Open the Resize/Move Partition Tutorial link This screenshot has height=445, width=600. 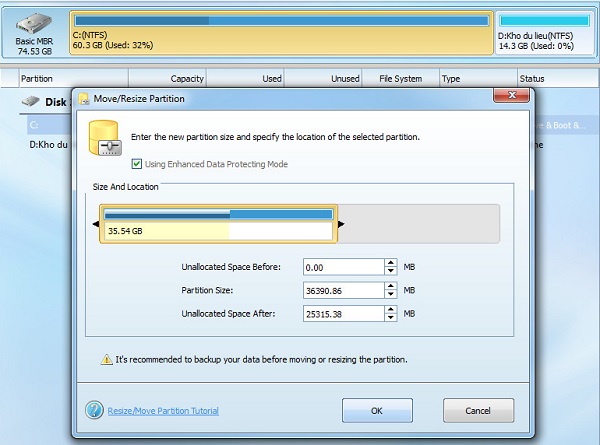coord(163,410)
